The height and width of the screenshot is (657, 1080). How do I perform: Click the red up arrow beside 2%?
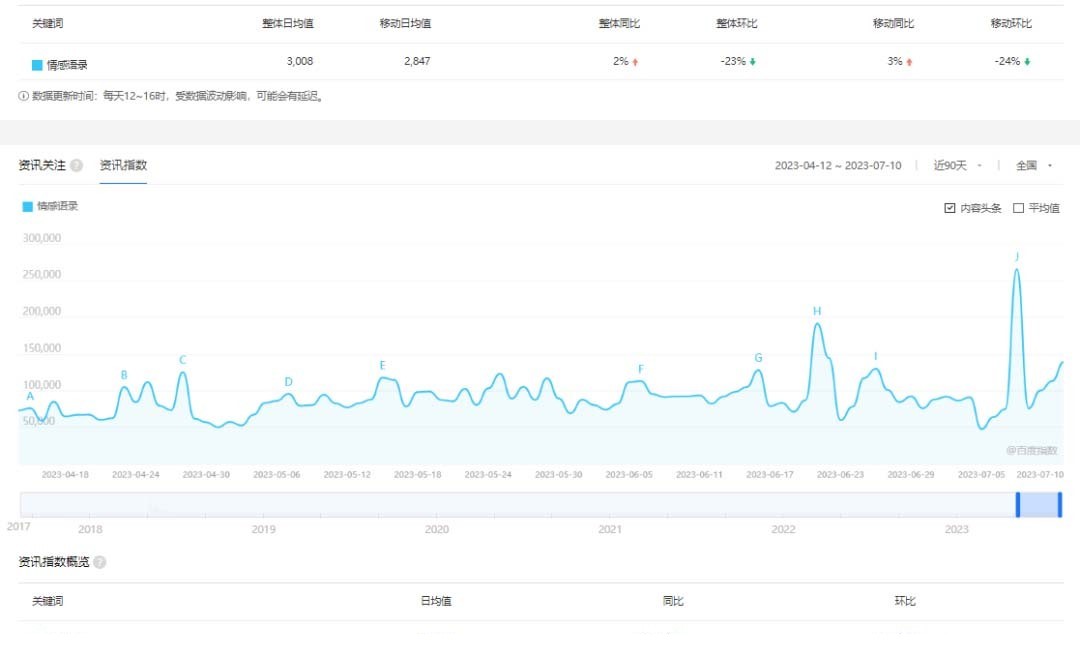pos(635,62)
